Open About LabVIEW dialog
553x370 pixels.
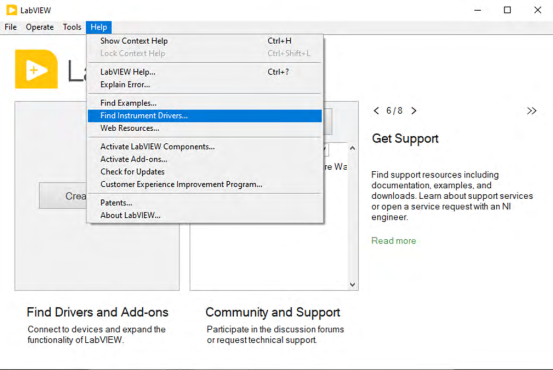[205, 216]
